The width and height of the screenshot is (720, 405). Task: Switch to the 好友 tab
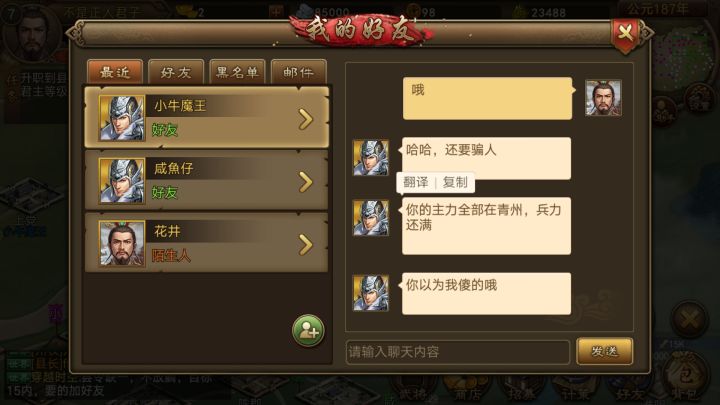(x=176, y=72)
